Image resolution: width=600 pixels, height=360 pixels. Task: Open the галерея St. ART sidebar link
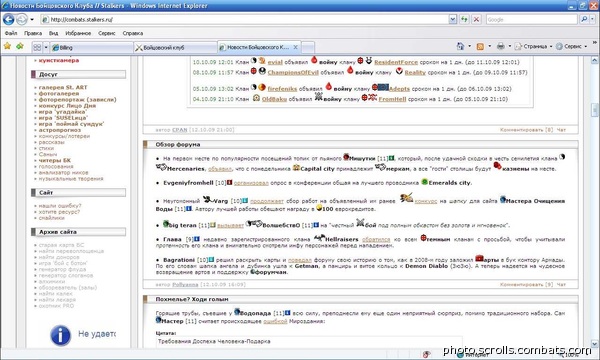(63, 87)
